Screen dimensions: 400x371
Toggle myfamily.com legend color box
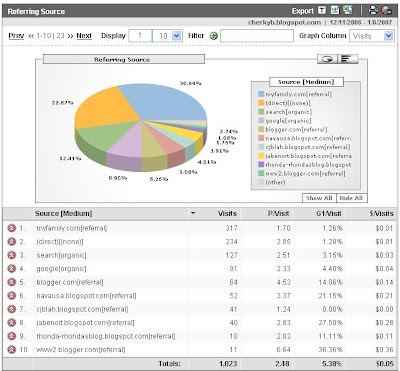pyautogui.click(x=261, y=94)
